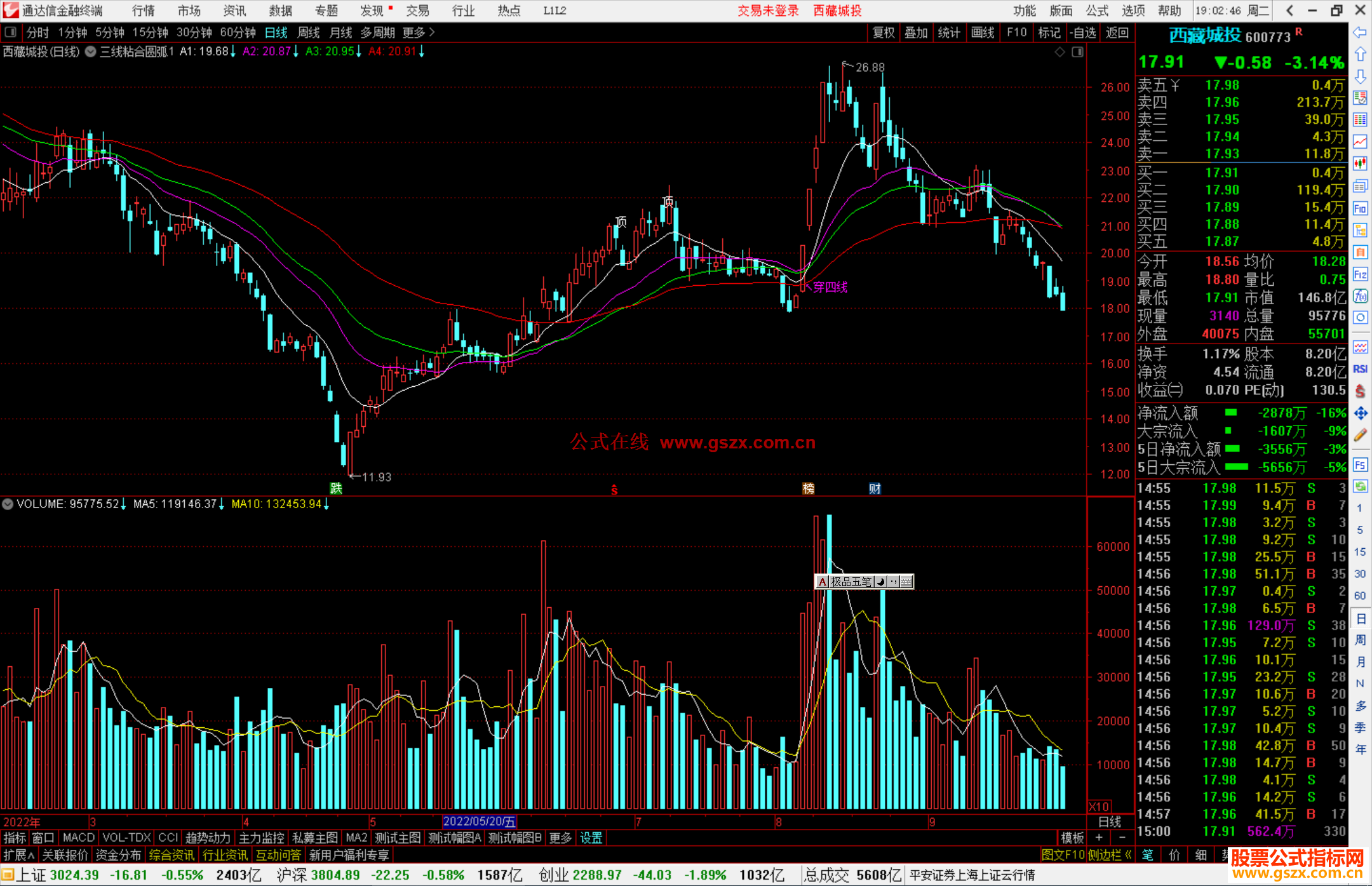Click the moon icon on IME toolbar
This screenshot has width=1372, height=886.
coord(880,582)
